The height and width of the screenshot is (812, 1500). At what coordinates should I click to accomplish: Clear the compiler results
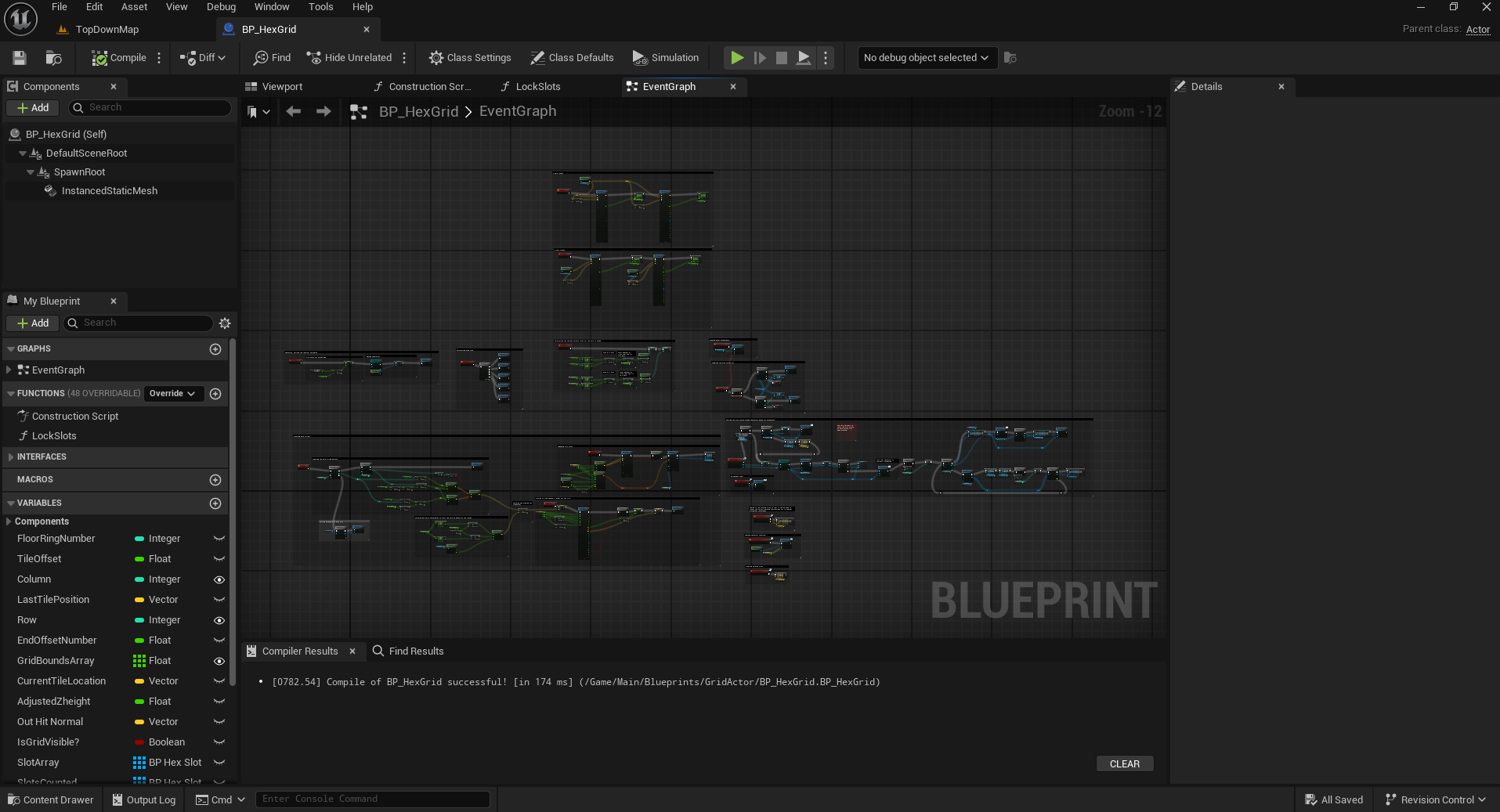coord(1124,764)
